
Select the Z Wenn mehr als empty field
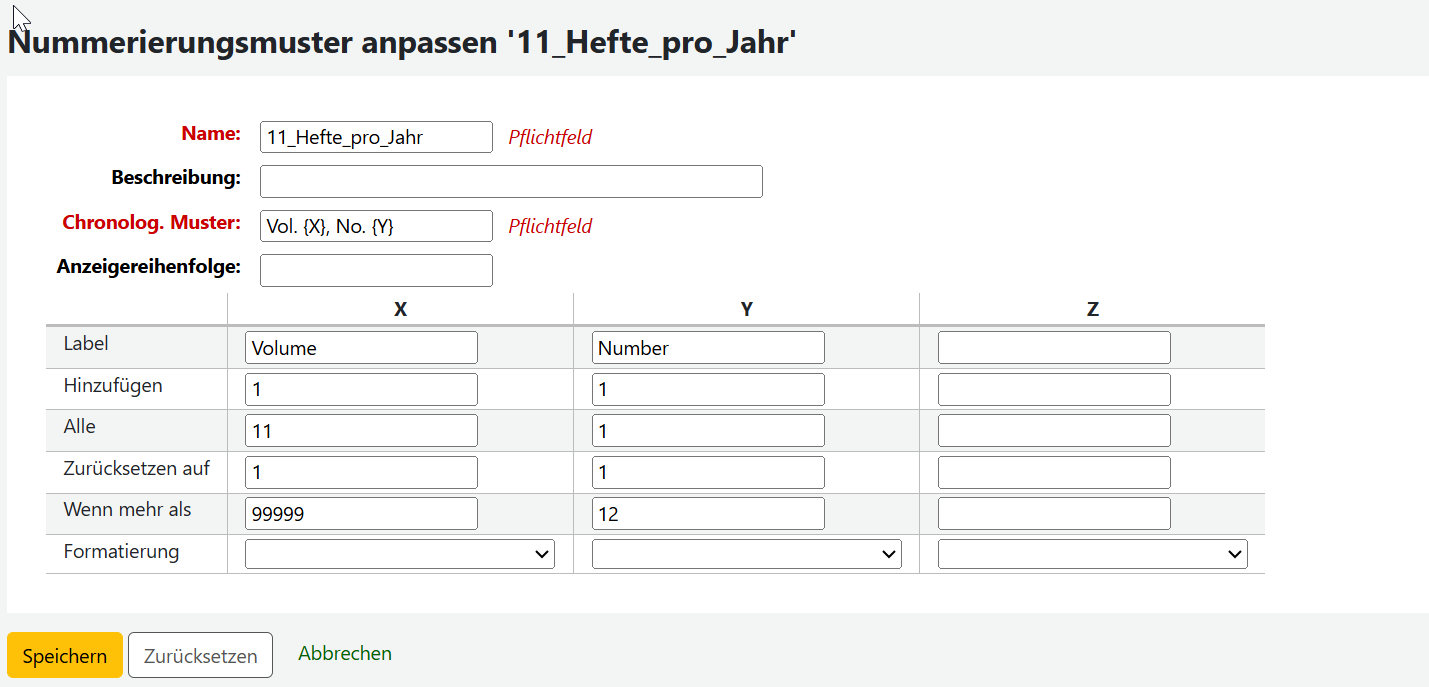1054,514
